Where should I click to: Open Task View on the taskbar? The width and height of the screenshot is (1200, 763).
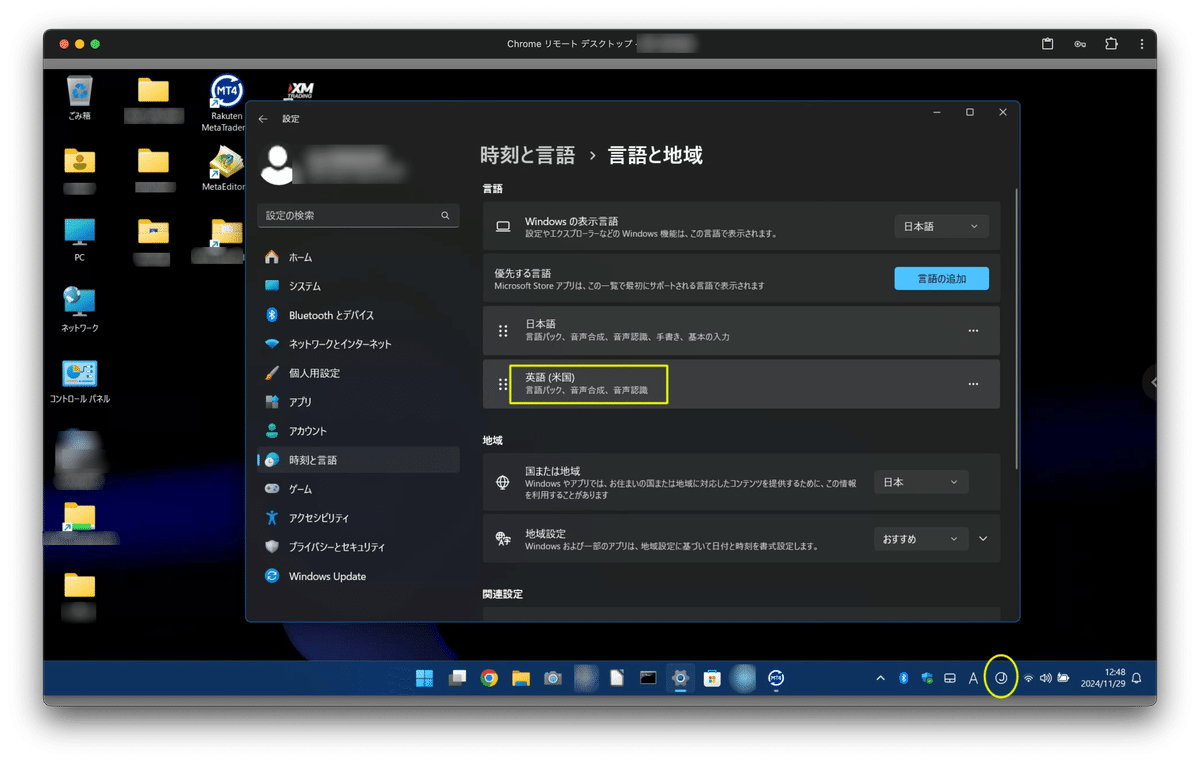(x=457, y=678)
